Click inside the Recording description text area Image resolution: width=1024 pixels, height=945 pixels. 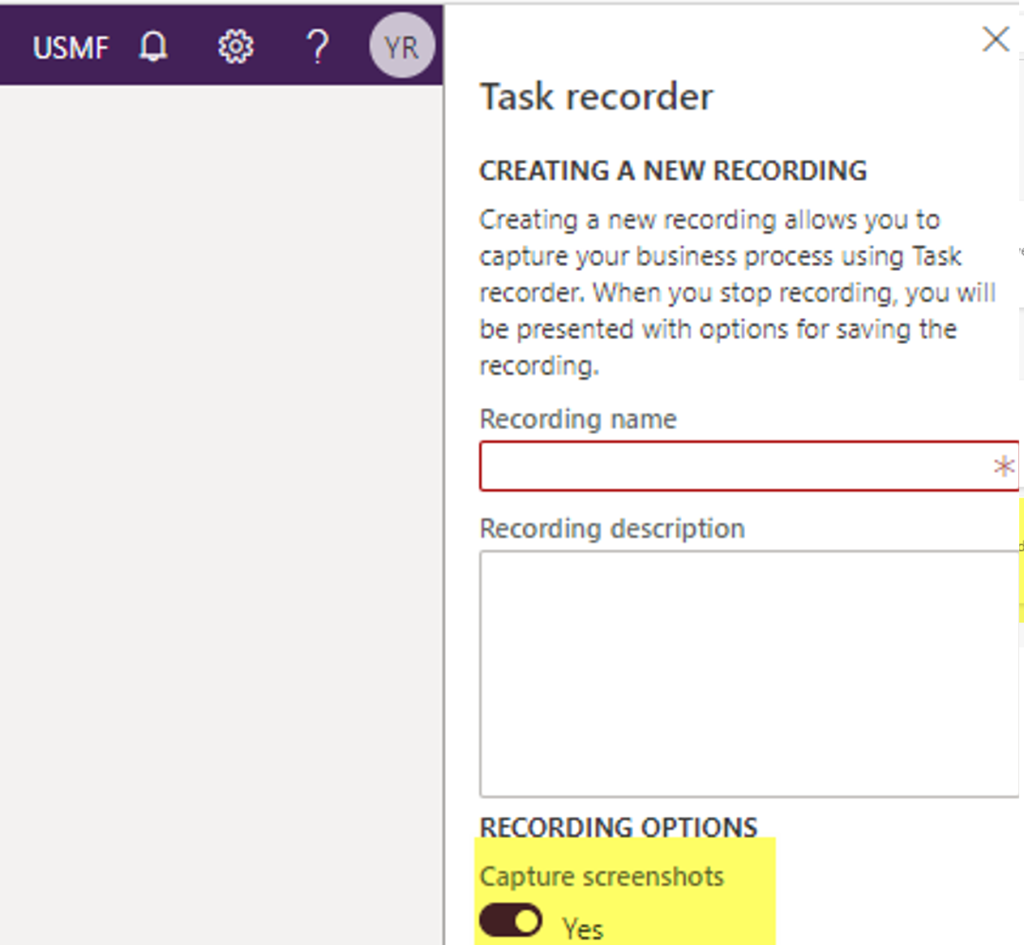[x=748, y=670]
